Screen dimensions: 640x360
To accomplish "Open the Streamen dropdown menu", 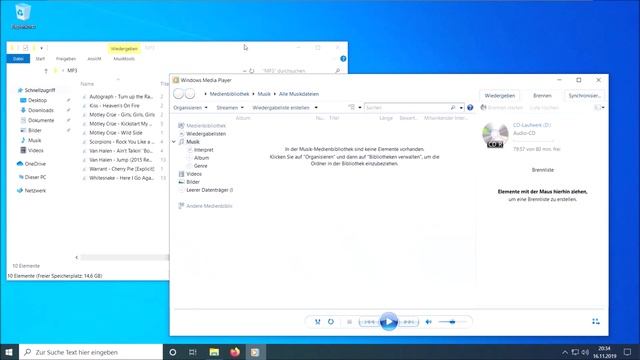I will 230,108.
